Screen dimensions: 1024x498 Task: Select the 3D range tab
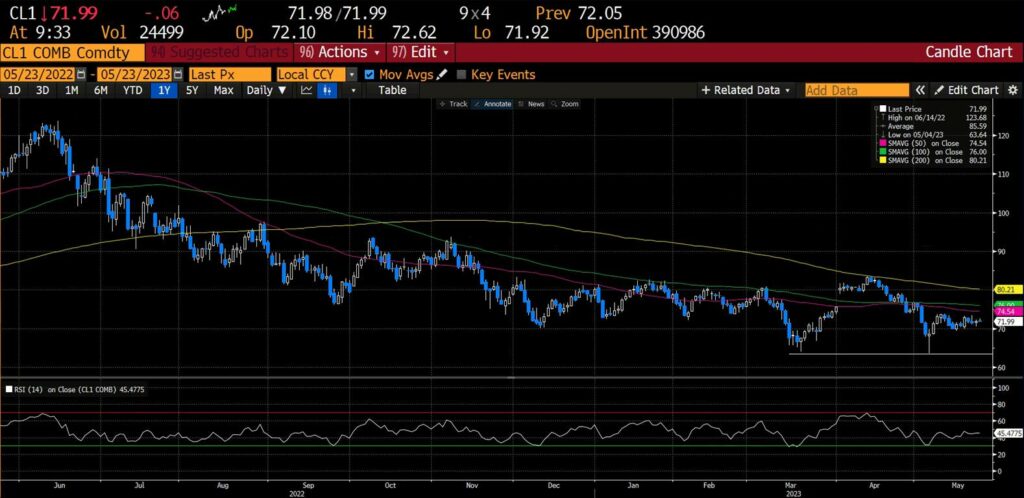[x=42, y=91]
